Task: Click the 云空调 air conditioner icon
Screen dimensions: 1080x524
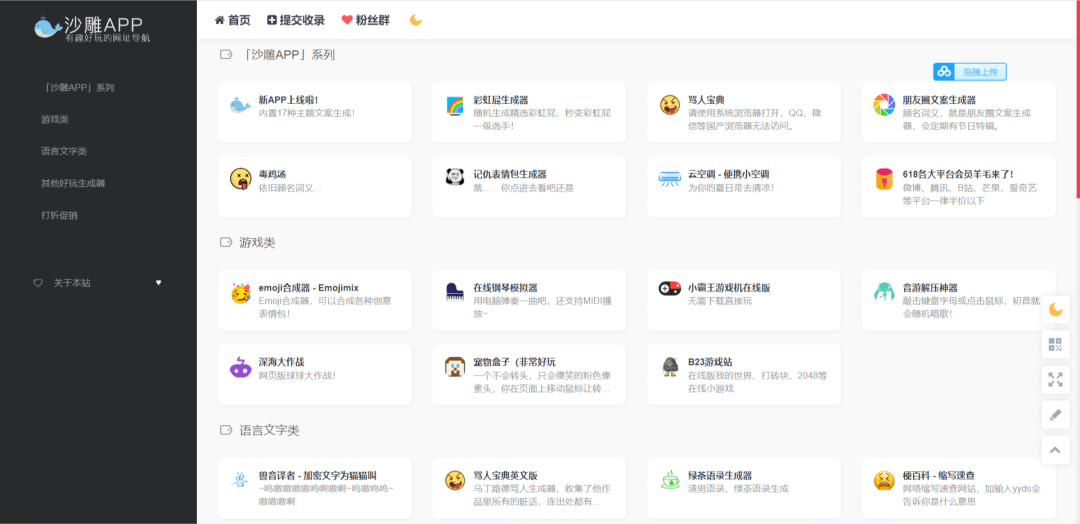Action: pos(669,179)
